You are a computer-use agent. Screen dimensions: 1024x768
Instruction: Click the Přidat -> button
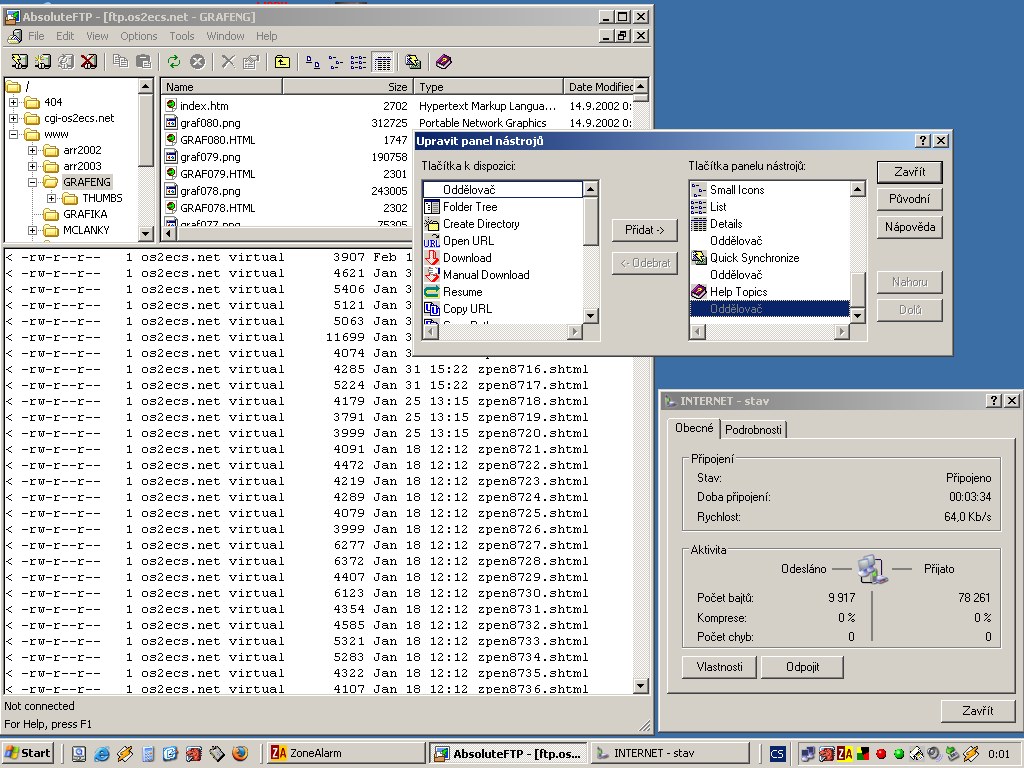(644, 230)
